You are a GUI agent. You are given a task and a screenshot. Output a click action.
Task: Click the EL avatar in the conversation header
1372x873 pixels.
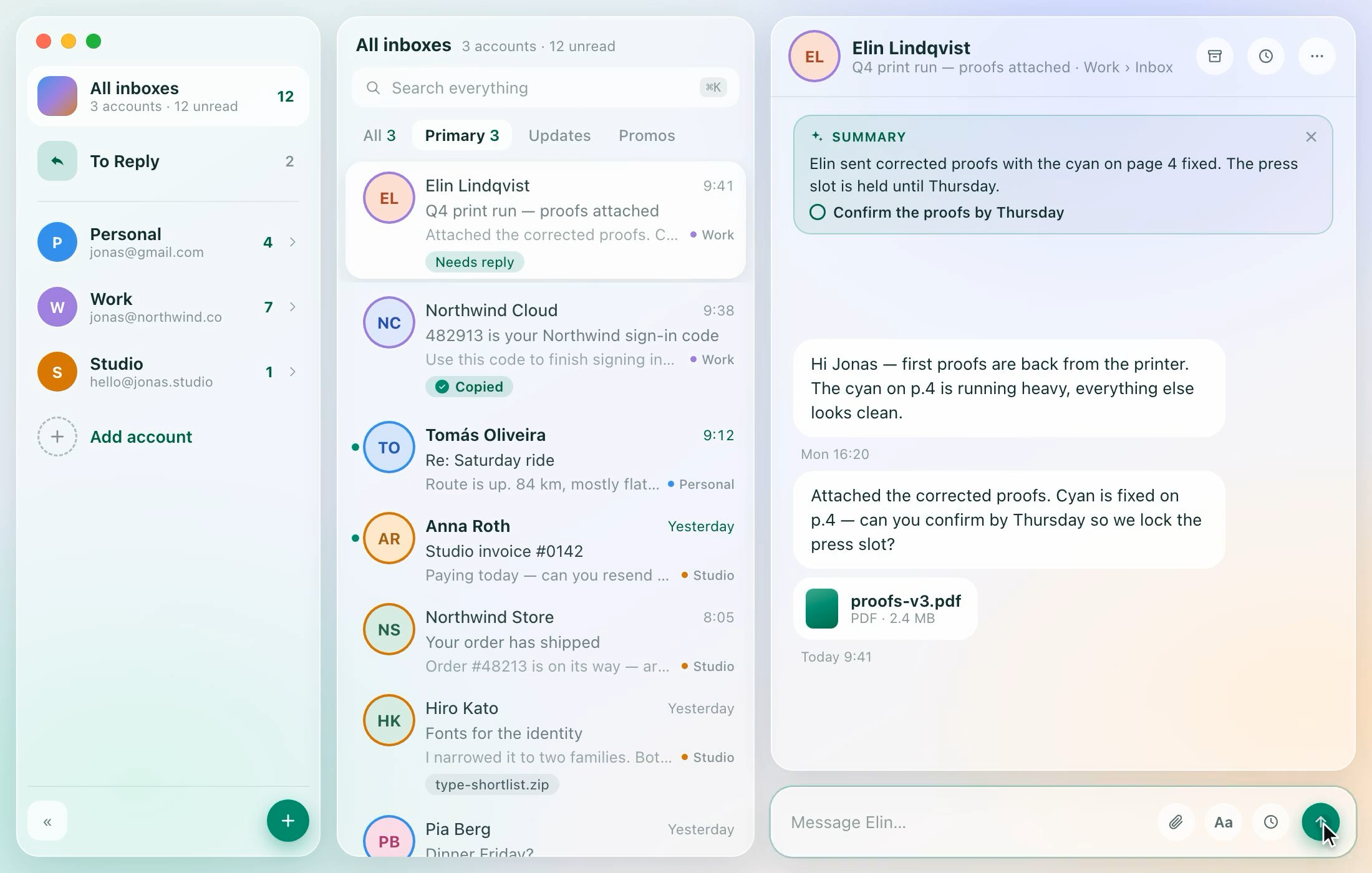coord(814,56)
